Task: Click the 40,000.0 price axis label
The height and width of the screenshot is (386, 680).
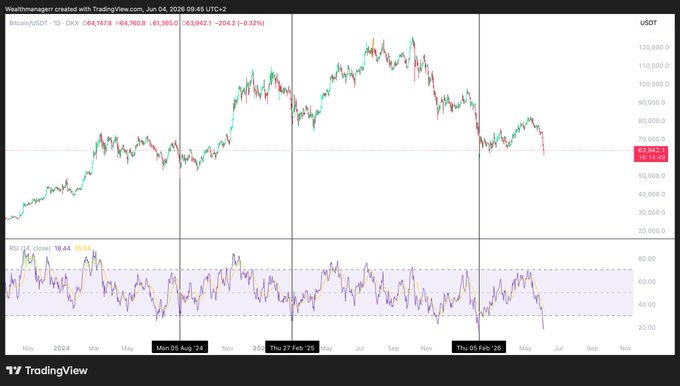Action: [651, 194]
